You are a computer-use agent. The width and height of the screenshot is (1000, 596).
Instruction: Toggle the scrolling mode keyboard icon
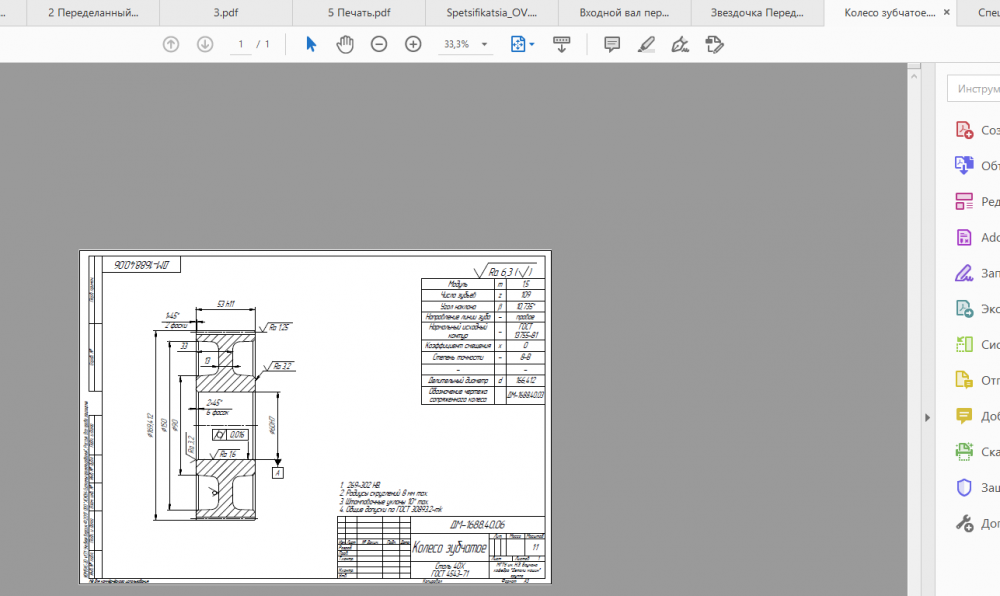562,44
